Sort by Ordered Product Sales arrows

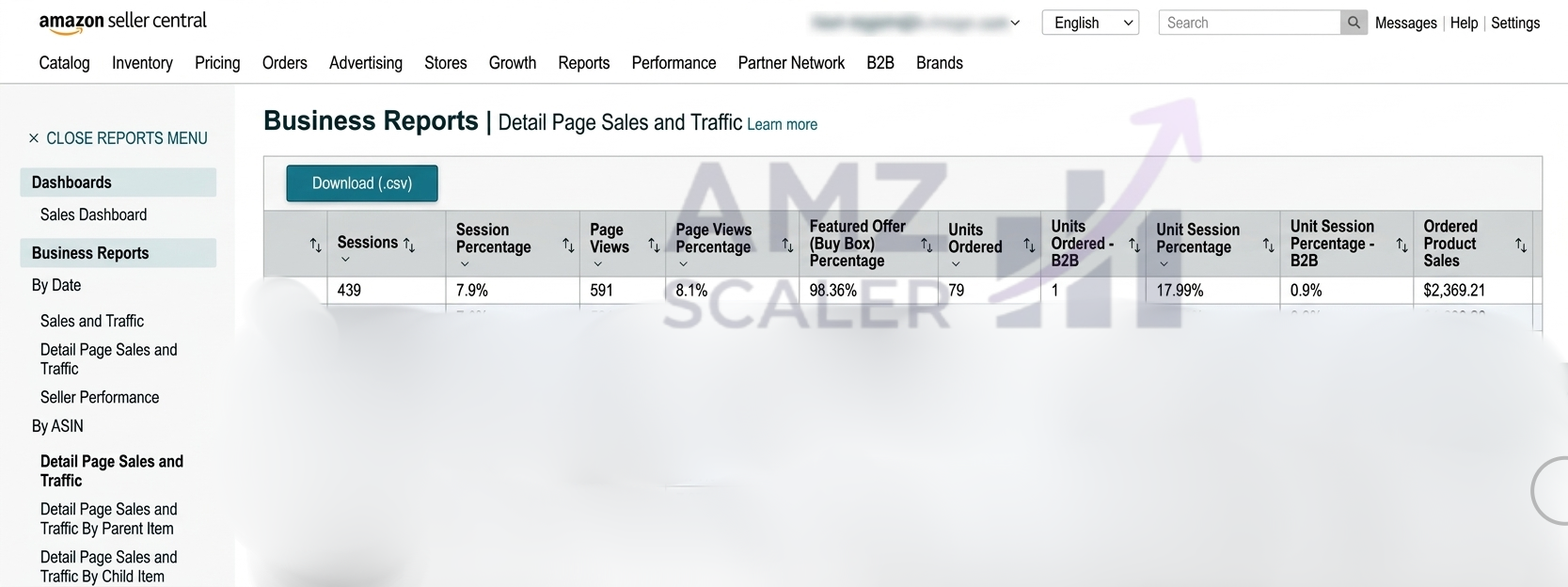pyautogui.click(x=1521, y=245)
